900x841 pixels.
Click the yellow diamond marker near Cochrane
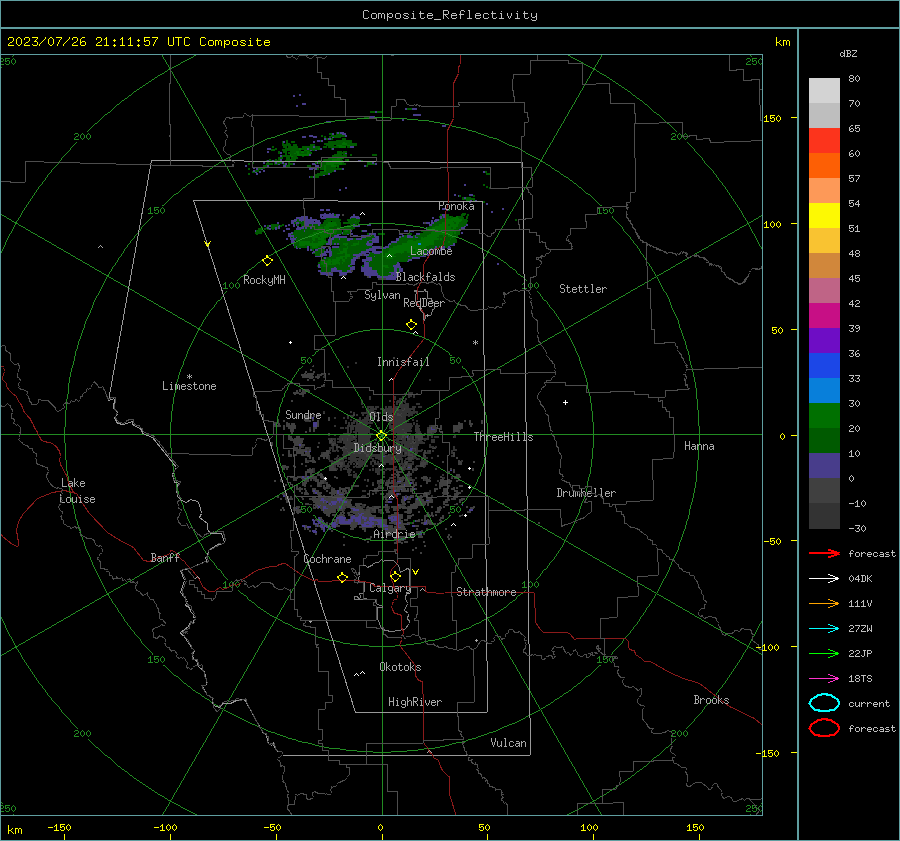342,577
